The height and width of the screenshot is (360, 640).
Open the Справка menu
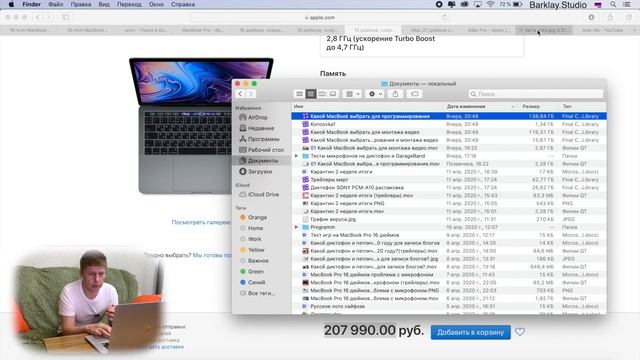(x=183, y=4)
